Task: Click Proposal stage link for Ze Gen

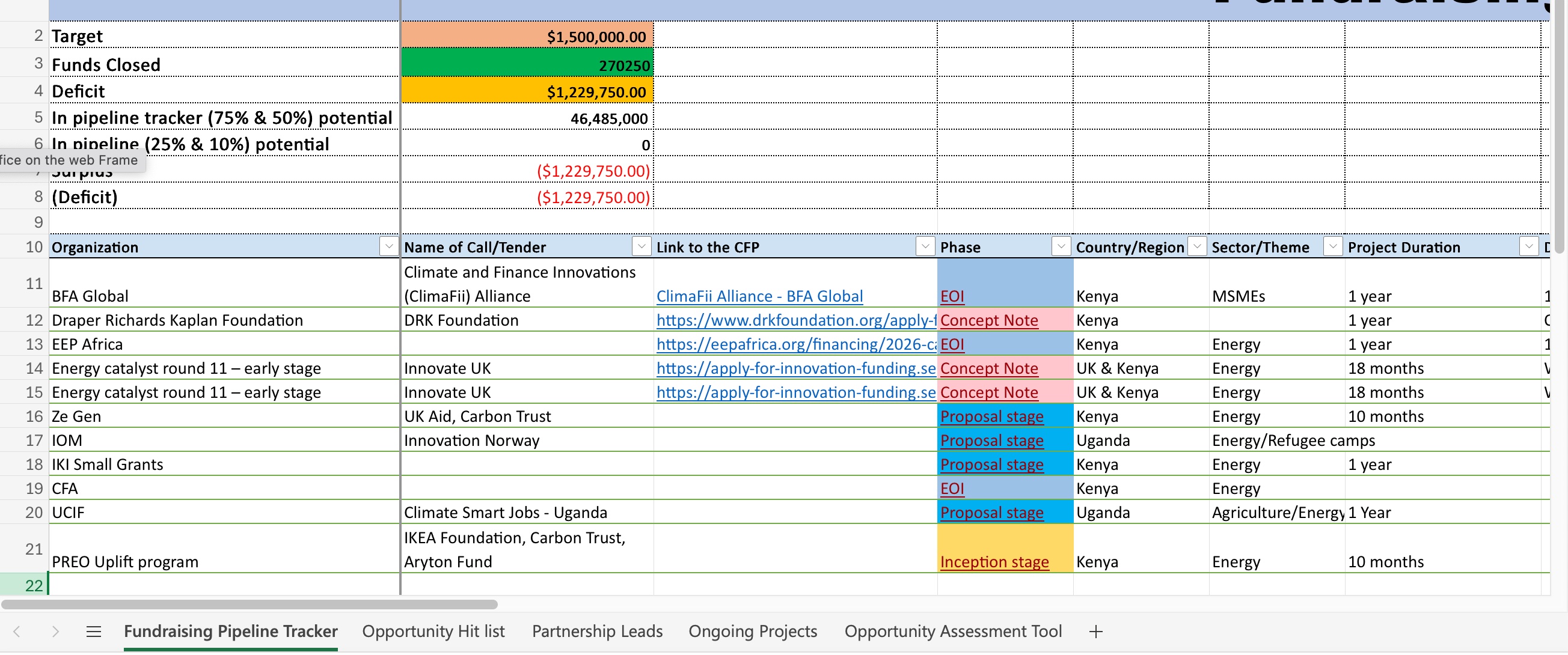Action: tap(991, 416)
